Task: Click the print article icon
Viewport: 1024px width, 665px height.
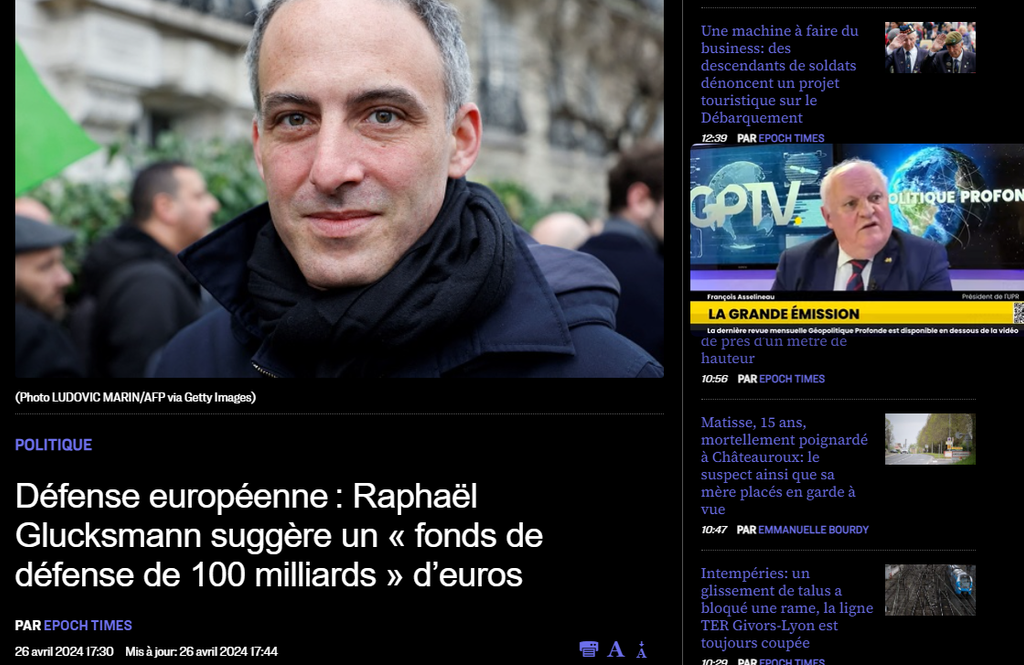Action: pyautogui.click(x=588, y=649)
